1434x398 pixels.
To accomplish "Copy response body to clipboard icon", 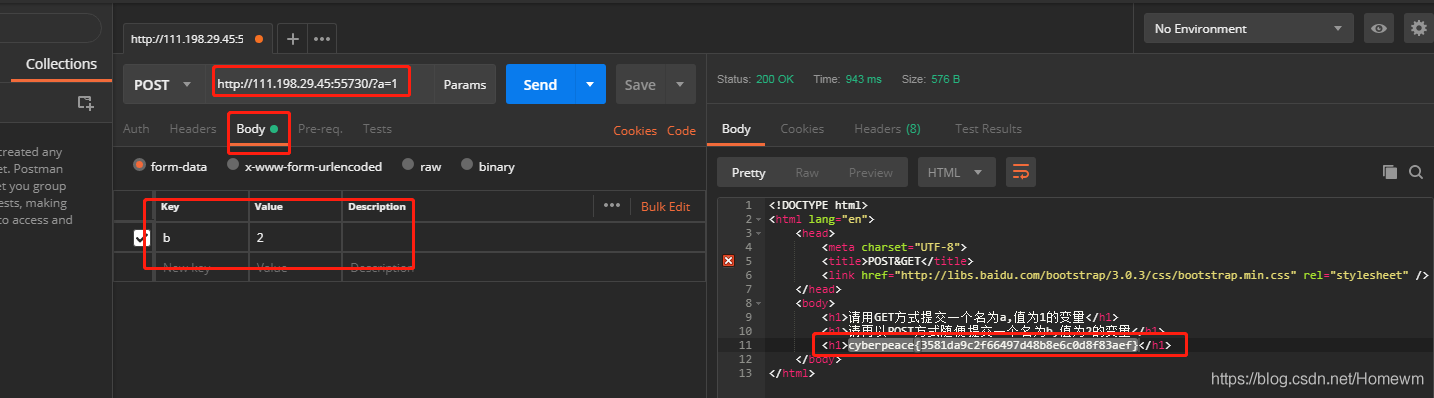I will pos(1389,172).
